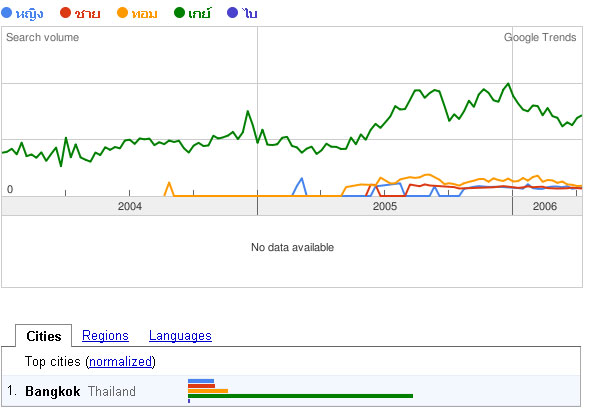Viewport: 590px width, 414px height.
Task: Click the Google Trends chart label
Action: pyautogui.click(x=540, y=37)
